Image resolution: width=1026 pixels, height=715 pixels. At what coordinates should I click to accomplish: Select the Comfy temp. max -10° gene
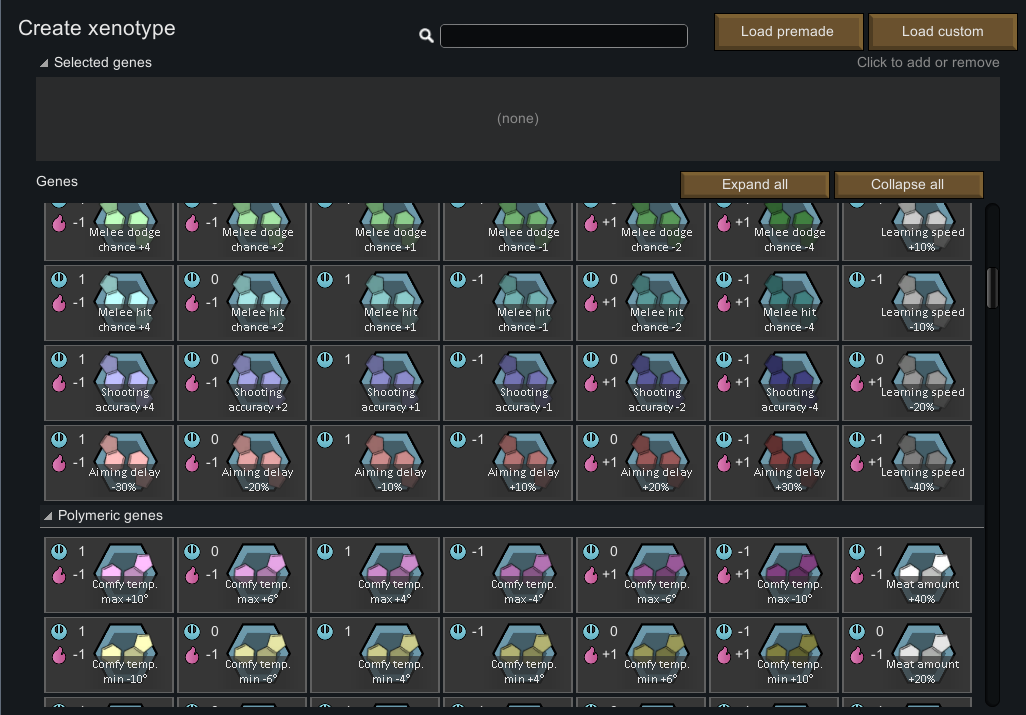pyautogui.click(x=774, y=575)
